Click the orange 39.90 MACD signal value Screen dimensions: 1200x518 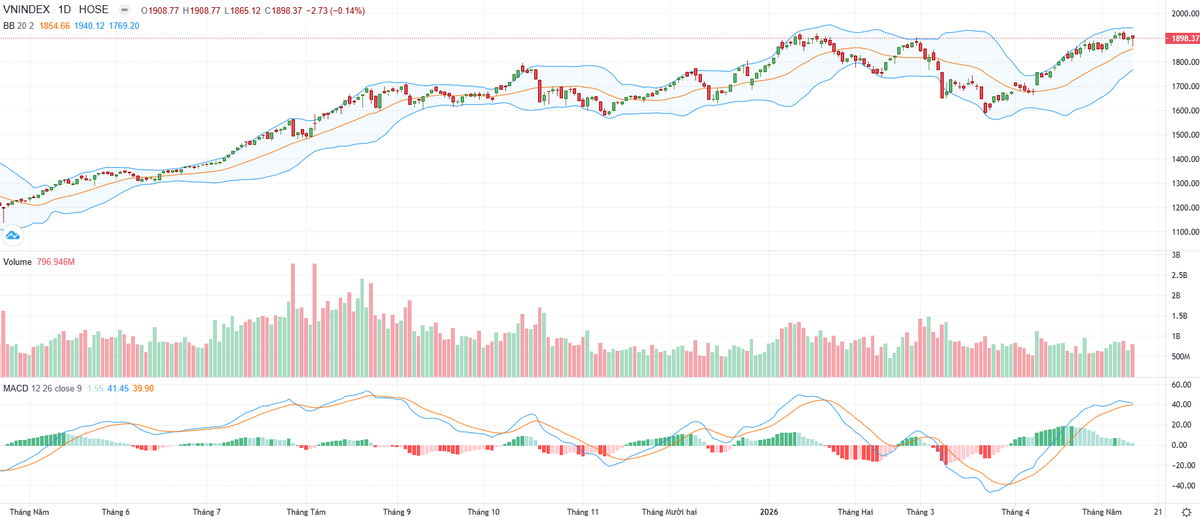tap(144, 387)
